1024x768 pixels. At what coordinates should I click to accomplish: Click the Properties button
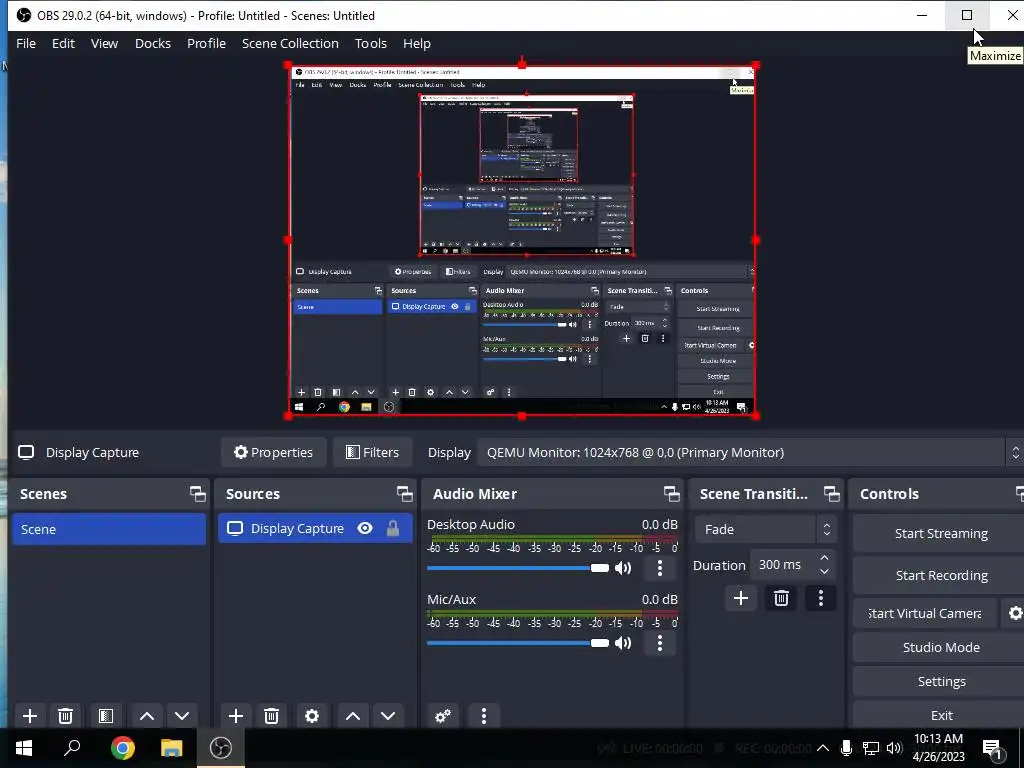click(x=274, y=453)
